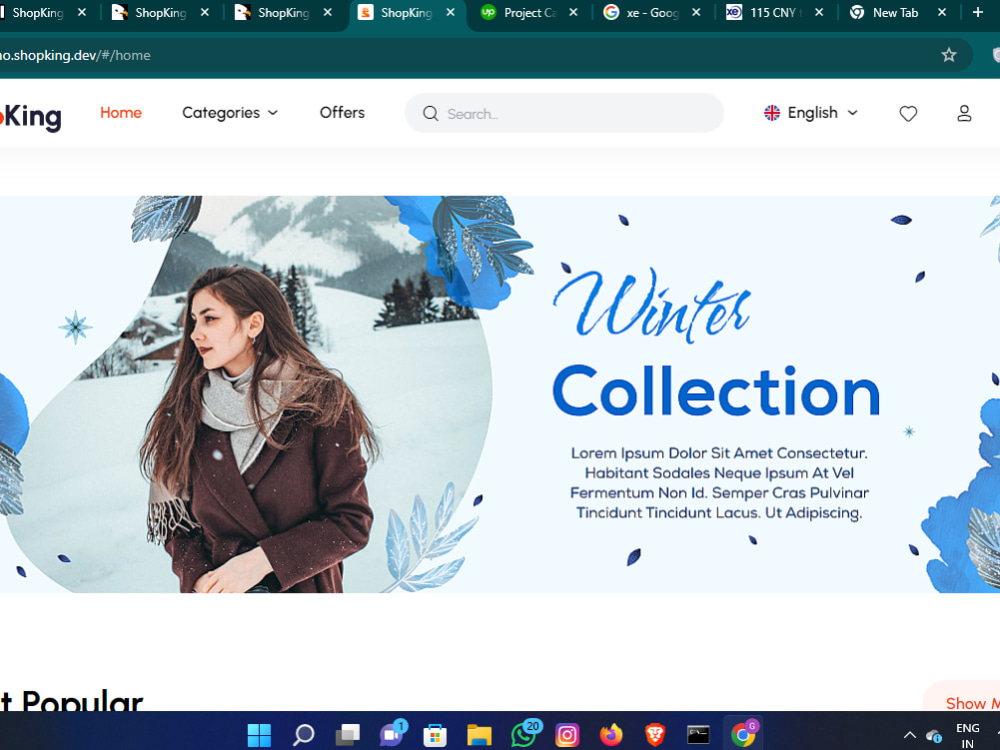Click the UK flag language icon
The image size is (1000, 750).
point(772,113)
